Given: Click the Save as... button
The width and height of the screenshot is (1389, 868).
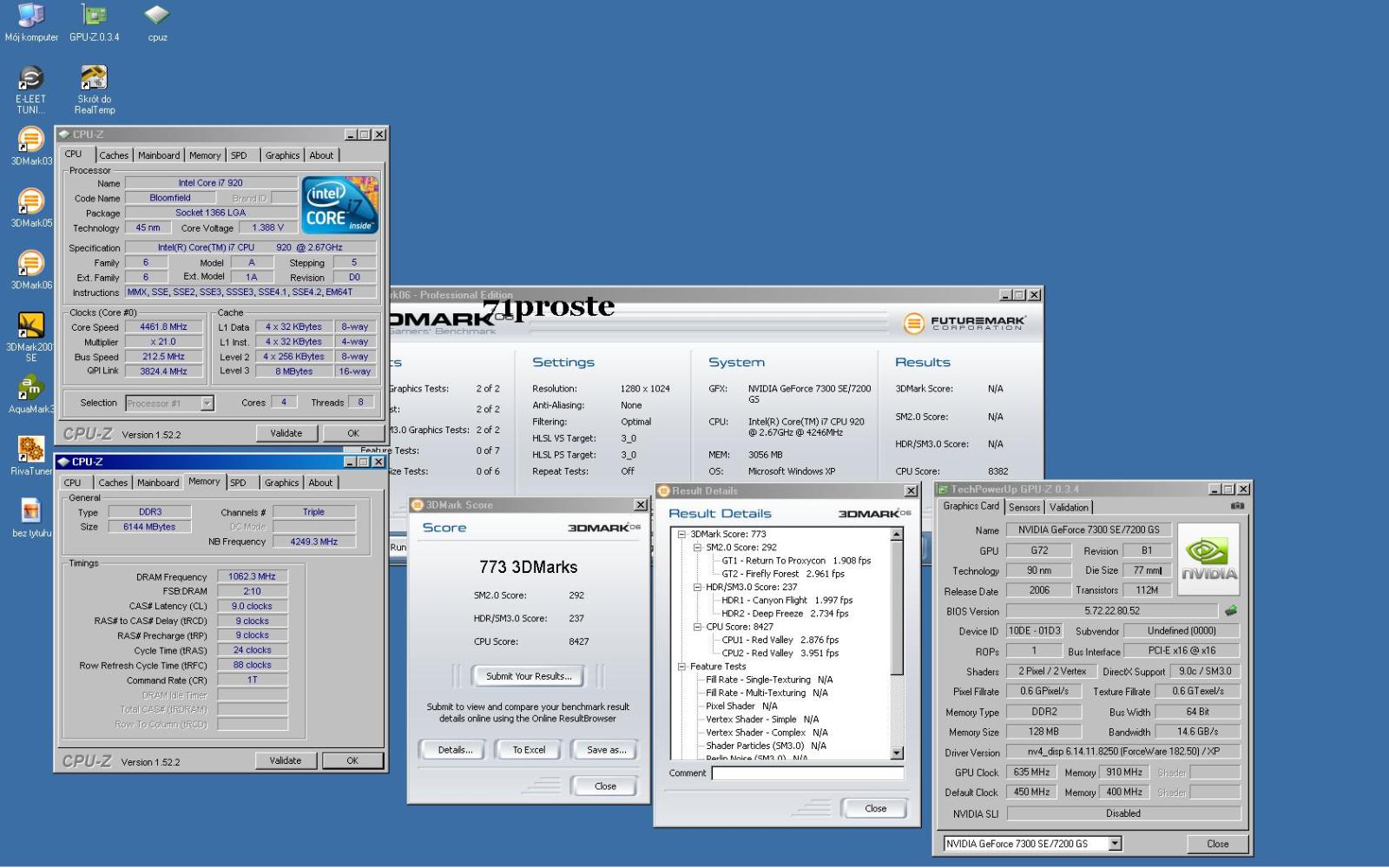Looking at the screenshot, I should tap(606, 750).
